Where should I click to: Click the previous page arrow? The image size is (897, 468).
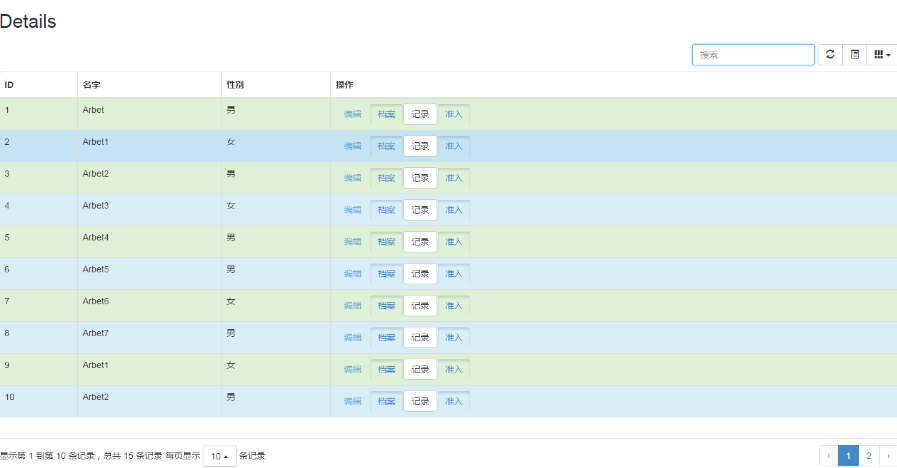[x=828, y=456]
